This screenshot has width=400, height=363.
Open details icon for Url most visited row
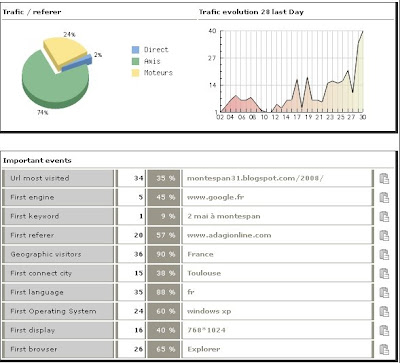pos(384,178)
